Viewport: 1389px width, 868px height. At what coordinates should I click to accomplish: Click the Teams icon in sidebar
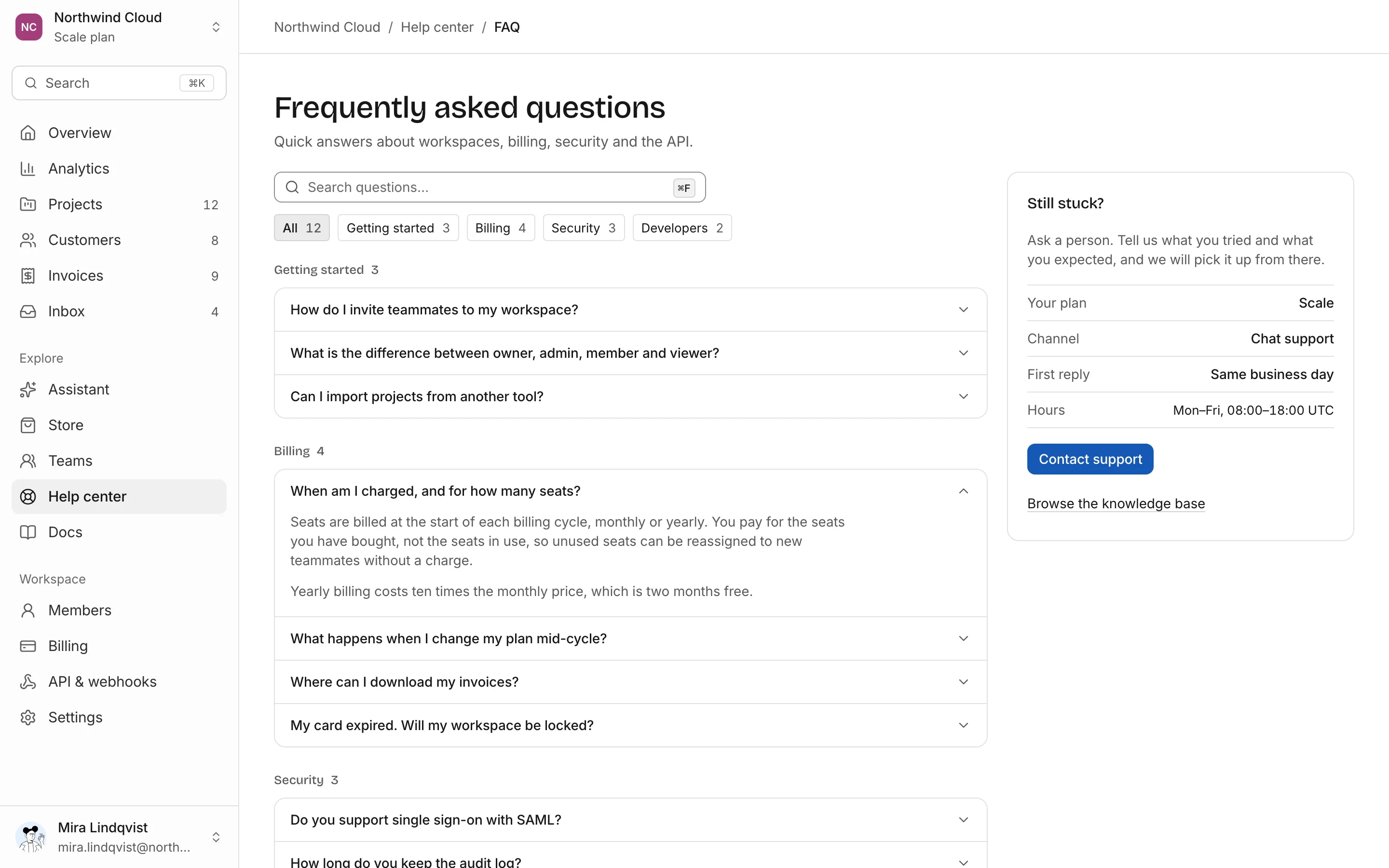click(x=27, y=461)
